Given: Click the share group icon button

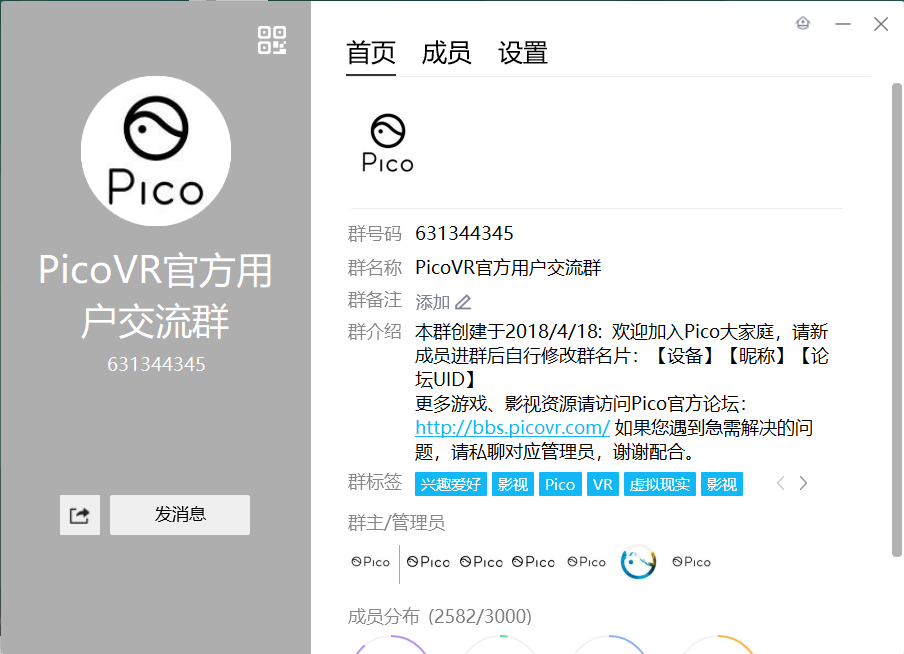Looking at the screenshot, I should tap(80, 514).
